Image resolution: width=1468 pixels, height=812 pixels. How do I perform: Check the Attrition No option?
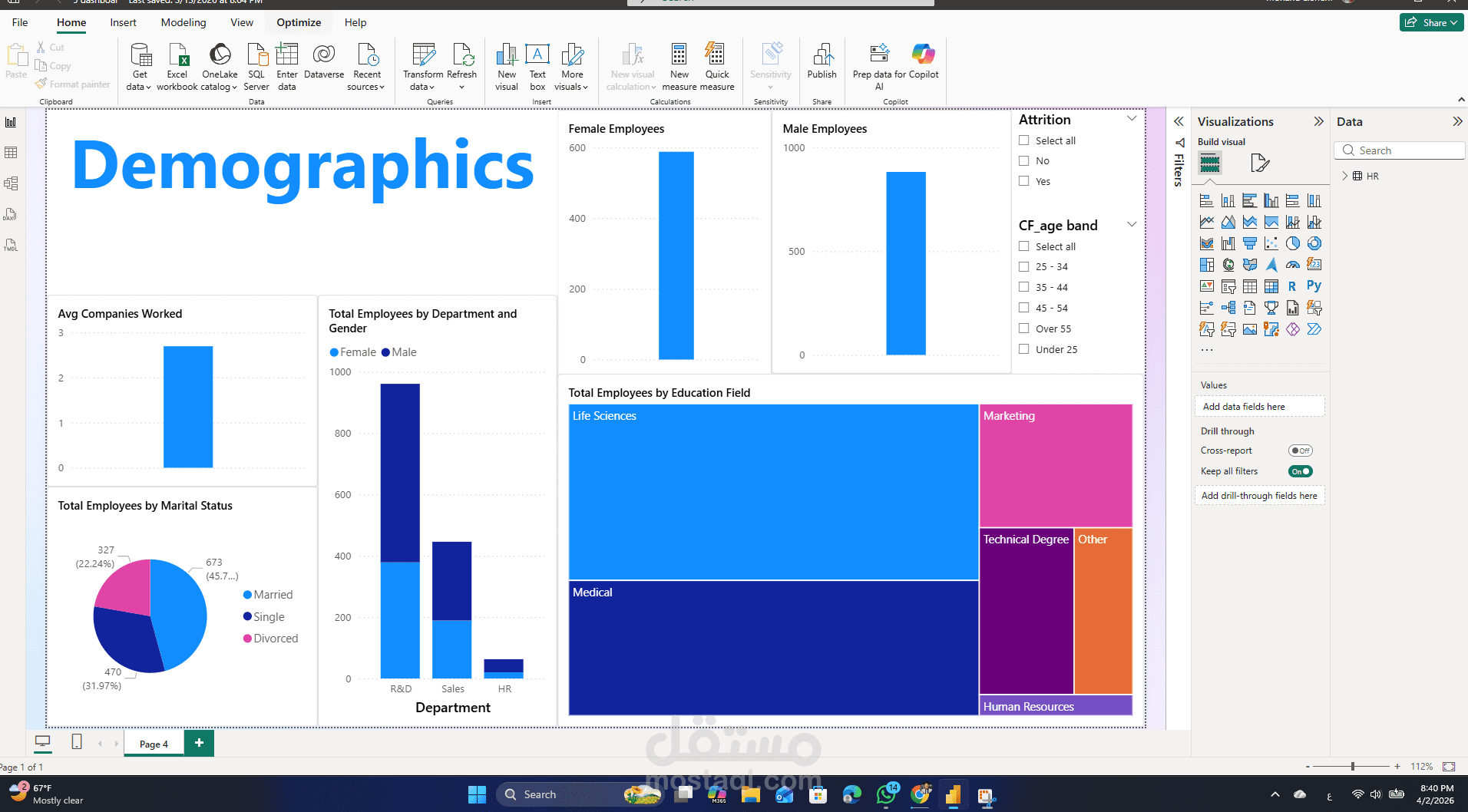(1023, 160)
